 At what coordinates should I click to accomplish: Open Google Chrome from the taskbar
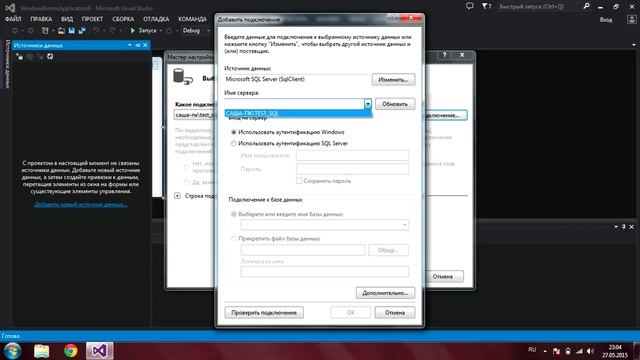71,351
